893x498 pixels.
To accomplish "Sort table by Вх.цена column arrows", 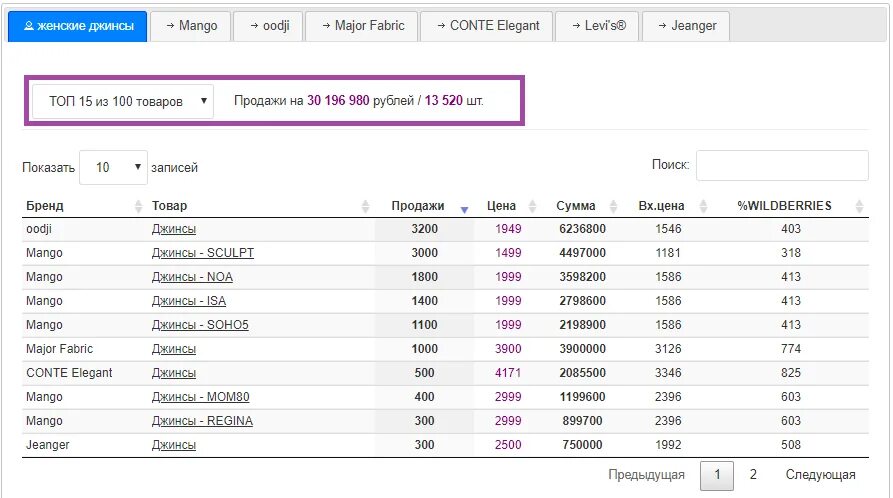I will pyautogui.click(x=703, y=206).
